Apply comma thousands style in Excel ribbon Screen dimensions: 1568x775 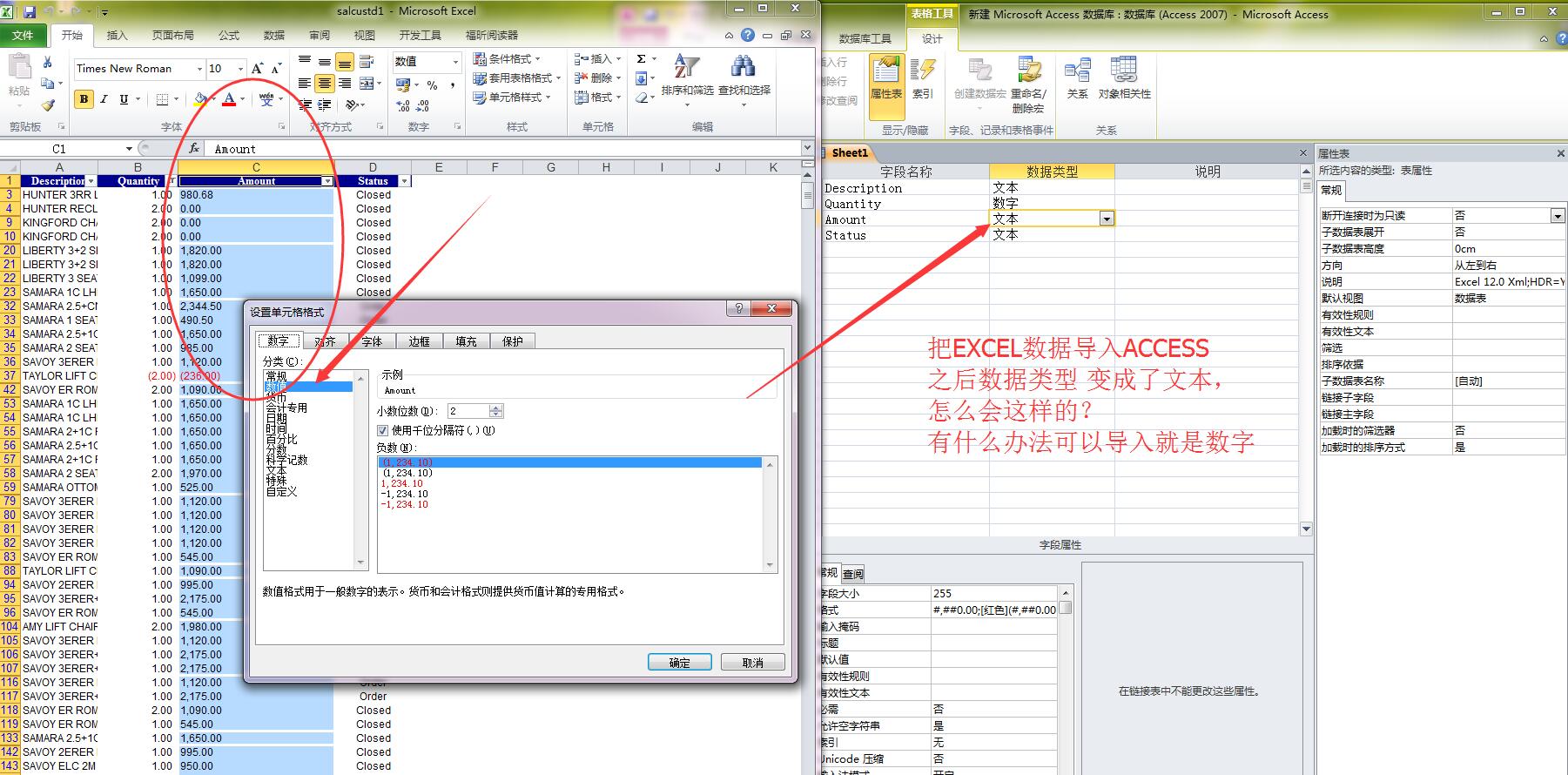tap(453, 85)
